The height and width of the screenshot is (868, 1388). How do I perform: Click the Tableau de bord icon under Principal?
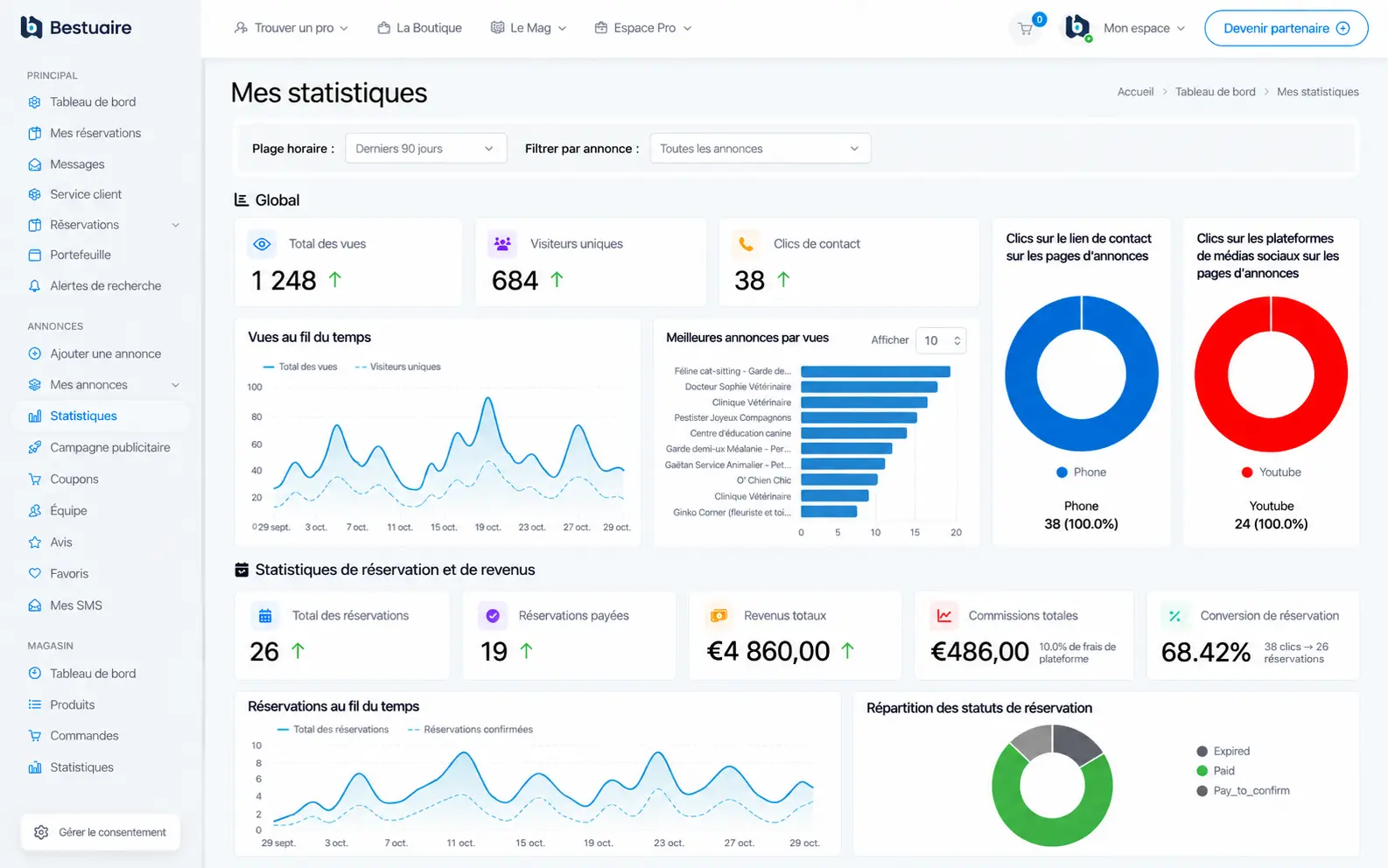pos(35,102)
